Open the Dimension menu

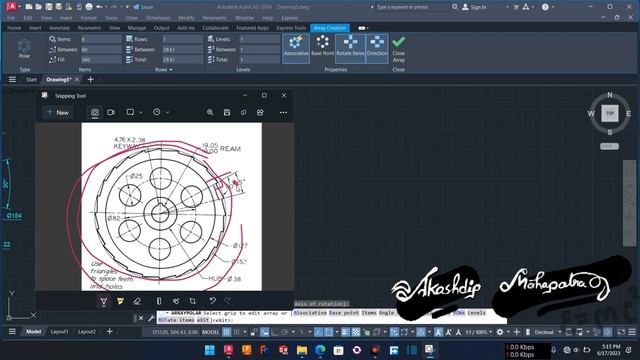point(158,18)
